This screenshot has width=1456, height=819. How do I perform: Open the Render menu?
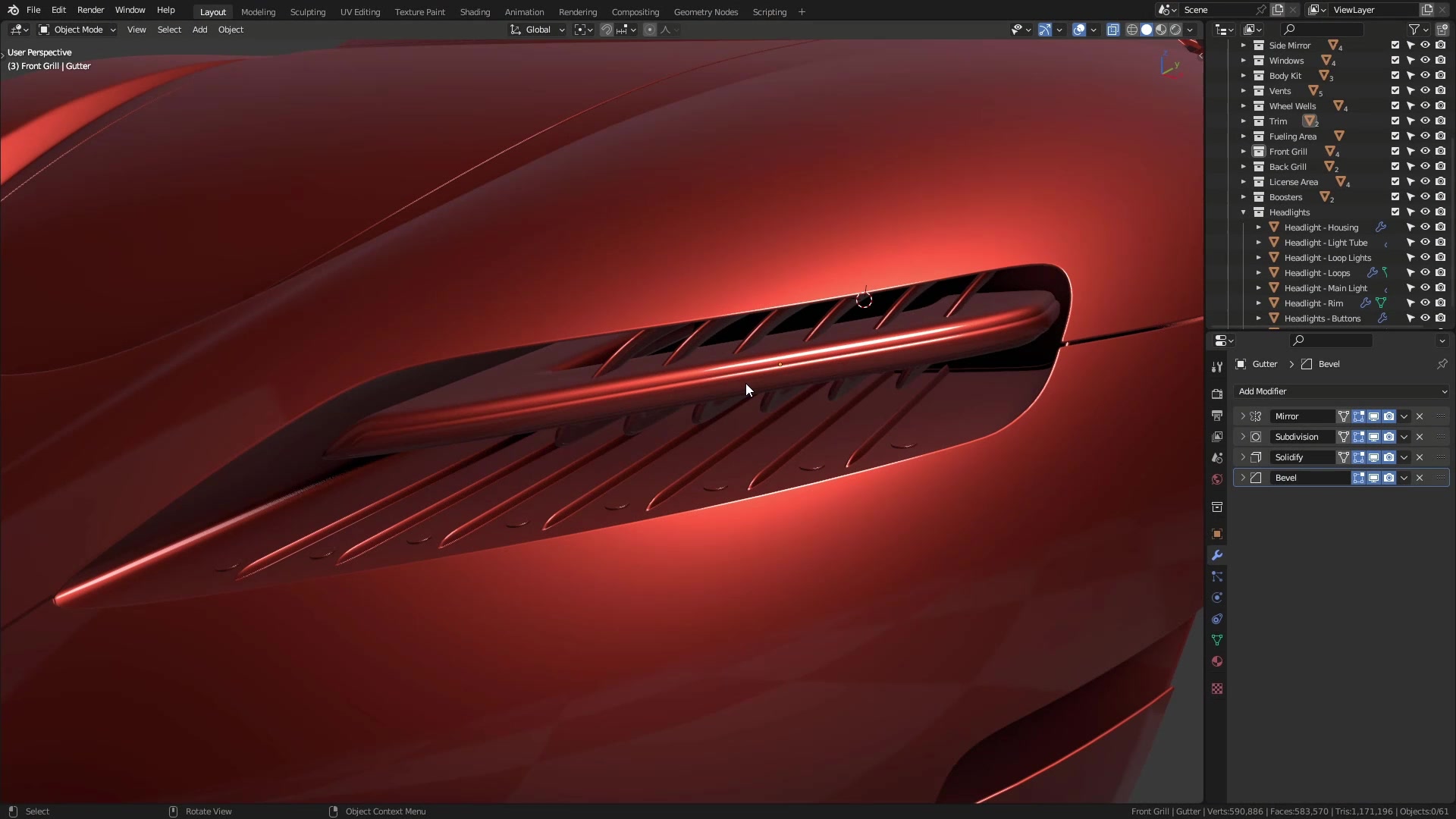(90, 10)
